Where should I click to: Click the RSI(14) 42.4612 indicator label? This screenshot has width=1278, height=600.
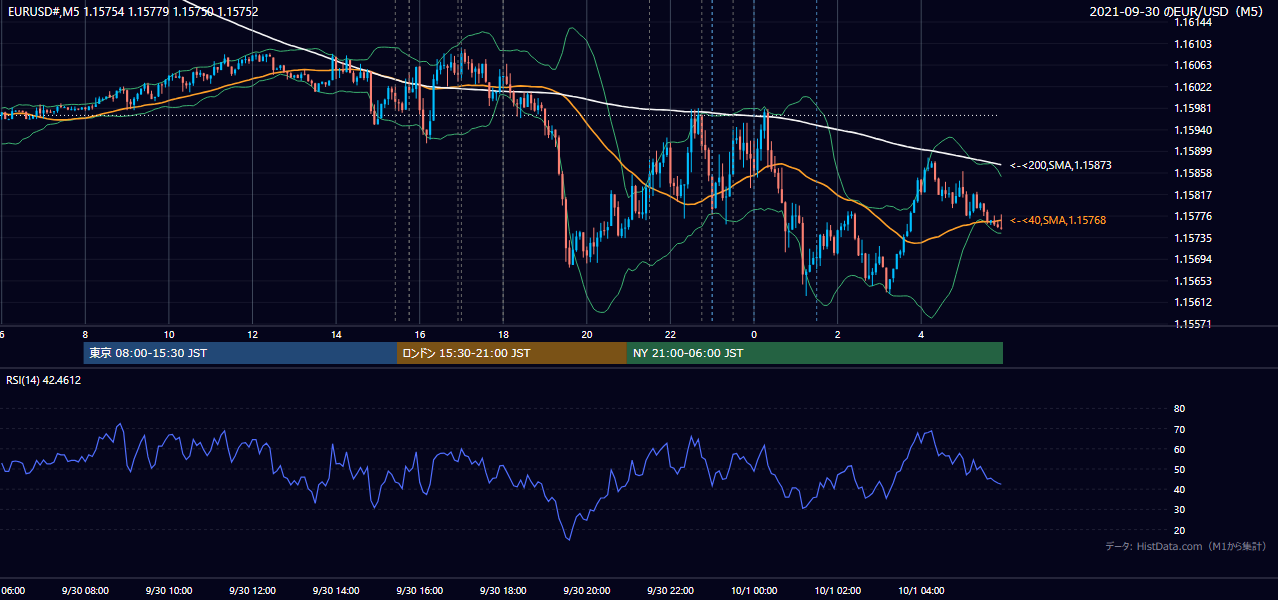click(44, 380)
